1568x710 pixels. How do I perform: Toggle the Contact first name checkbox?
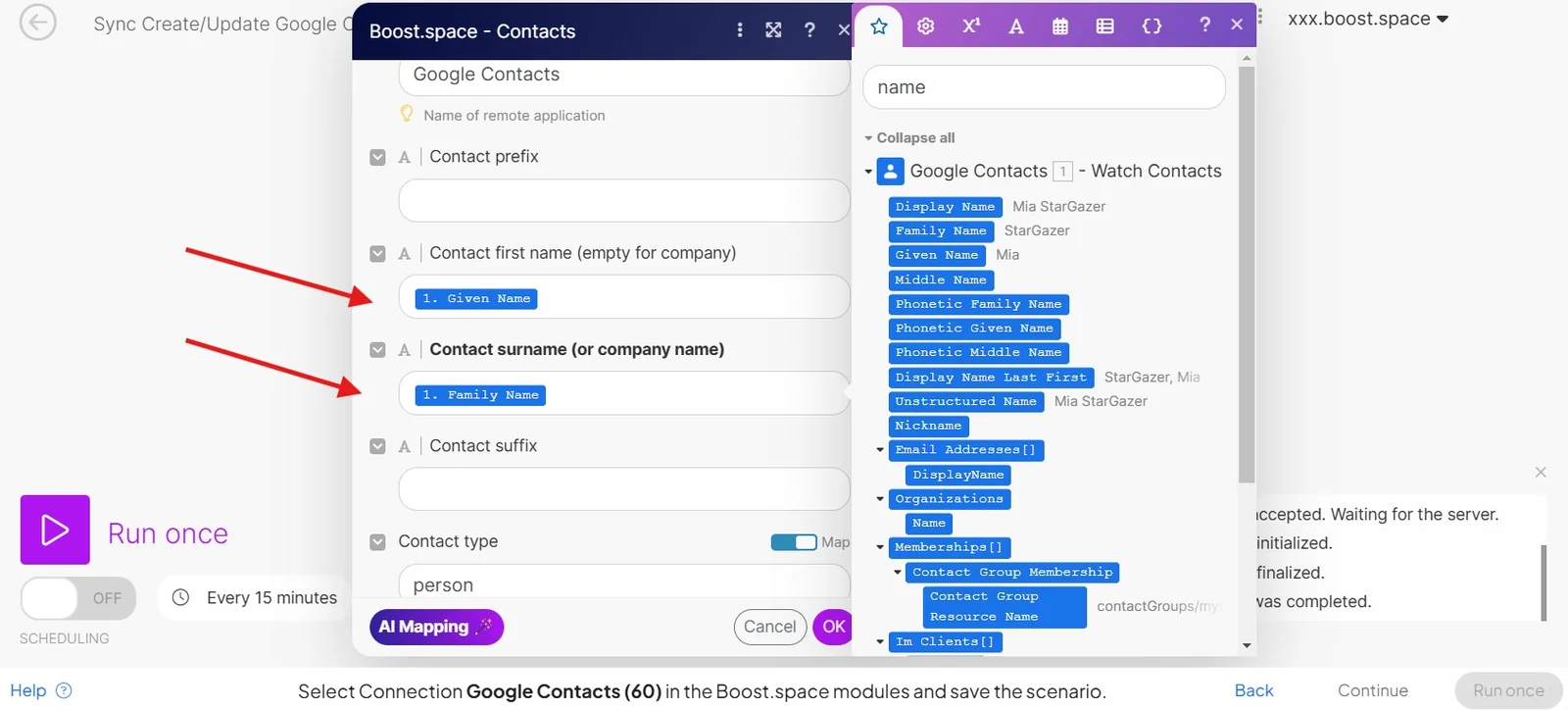coord(377,253)
